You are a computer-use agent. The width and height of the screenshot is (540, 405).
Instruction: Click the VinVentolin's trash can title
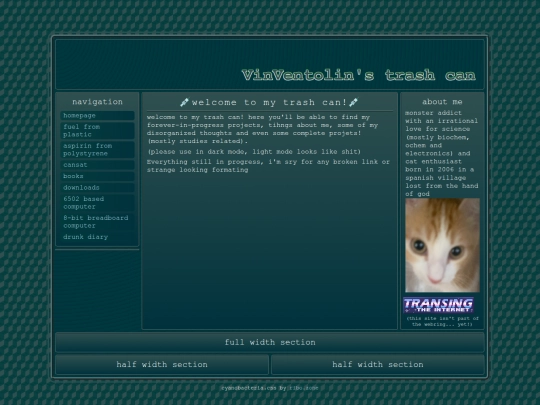click(x=359, y=75)
